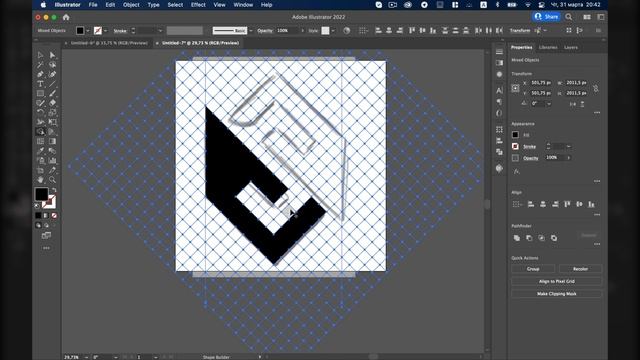The height and width of the screenshot is (360, 640).
Task: Open the Window menu
Action: pyautogui.click(x=243, y=5)
